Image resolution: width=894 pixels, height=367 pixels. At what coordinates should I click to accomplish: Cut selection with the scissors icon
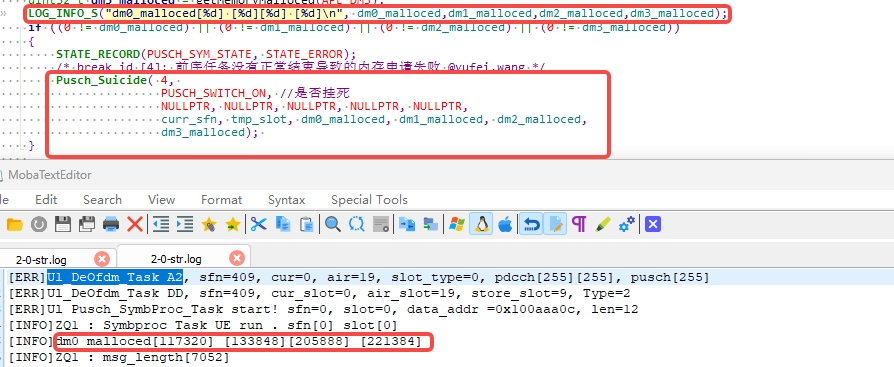tap(258, 225)
